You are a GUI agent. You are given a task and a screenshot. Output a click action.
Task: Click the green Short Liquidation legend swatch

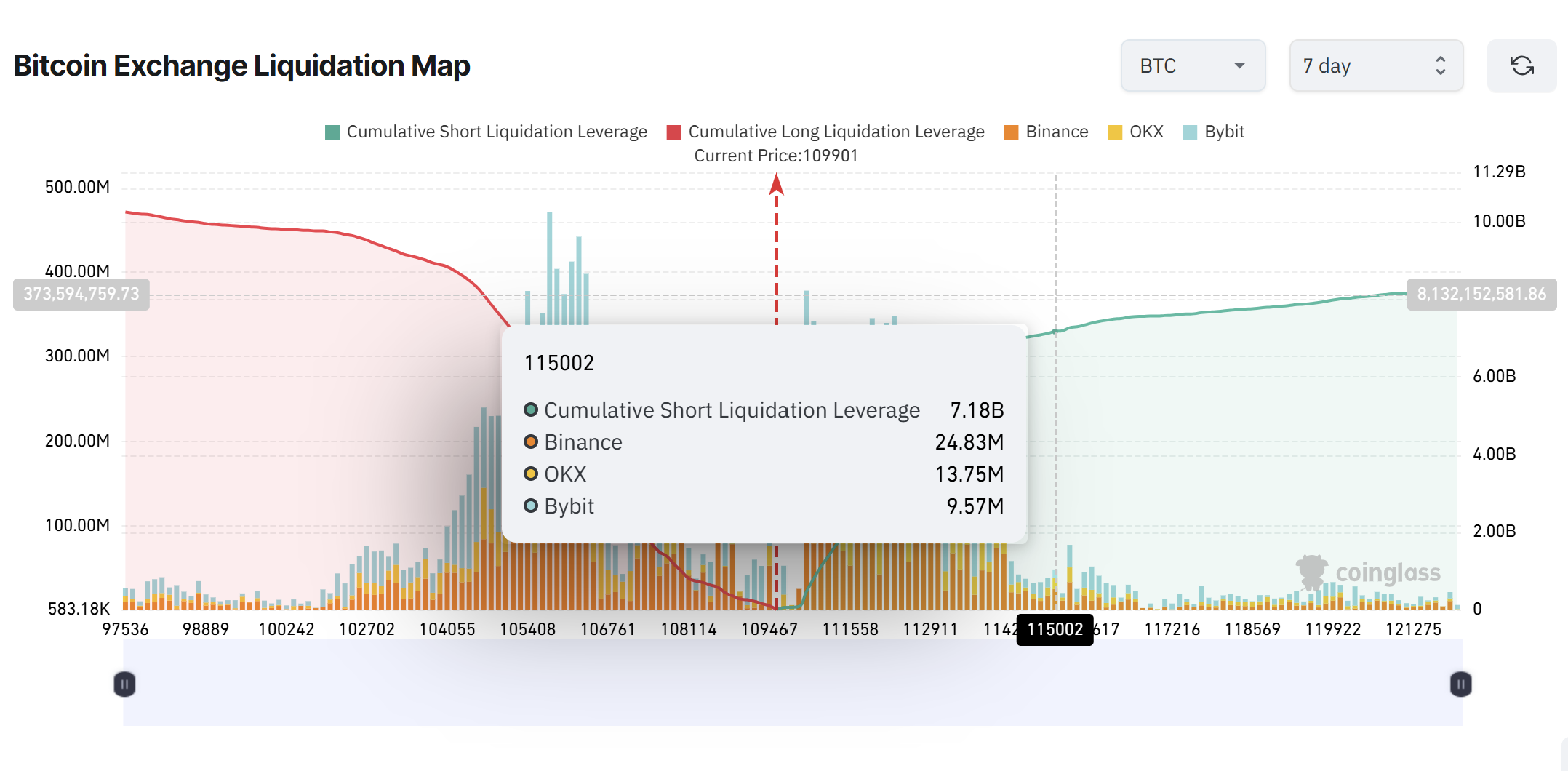[332, 132]
